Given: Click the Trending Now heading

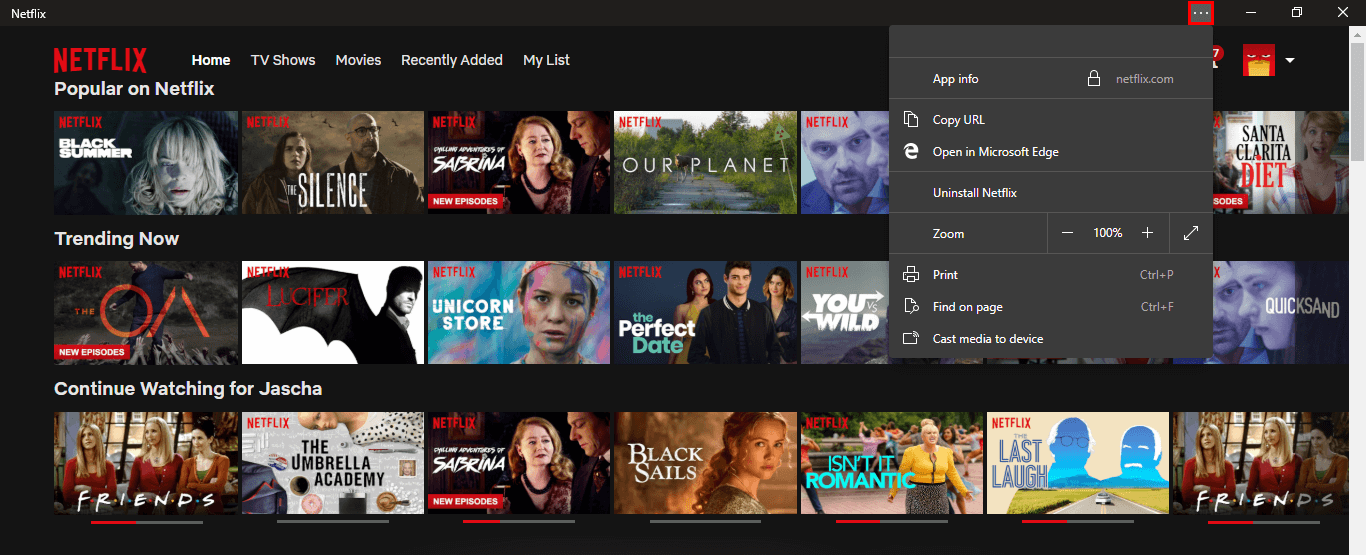Looking at the screenshot, I should tap(116, 239).
